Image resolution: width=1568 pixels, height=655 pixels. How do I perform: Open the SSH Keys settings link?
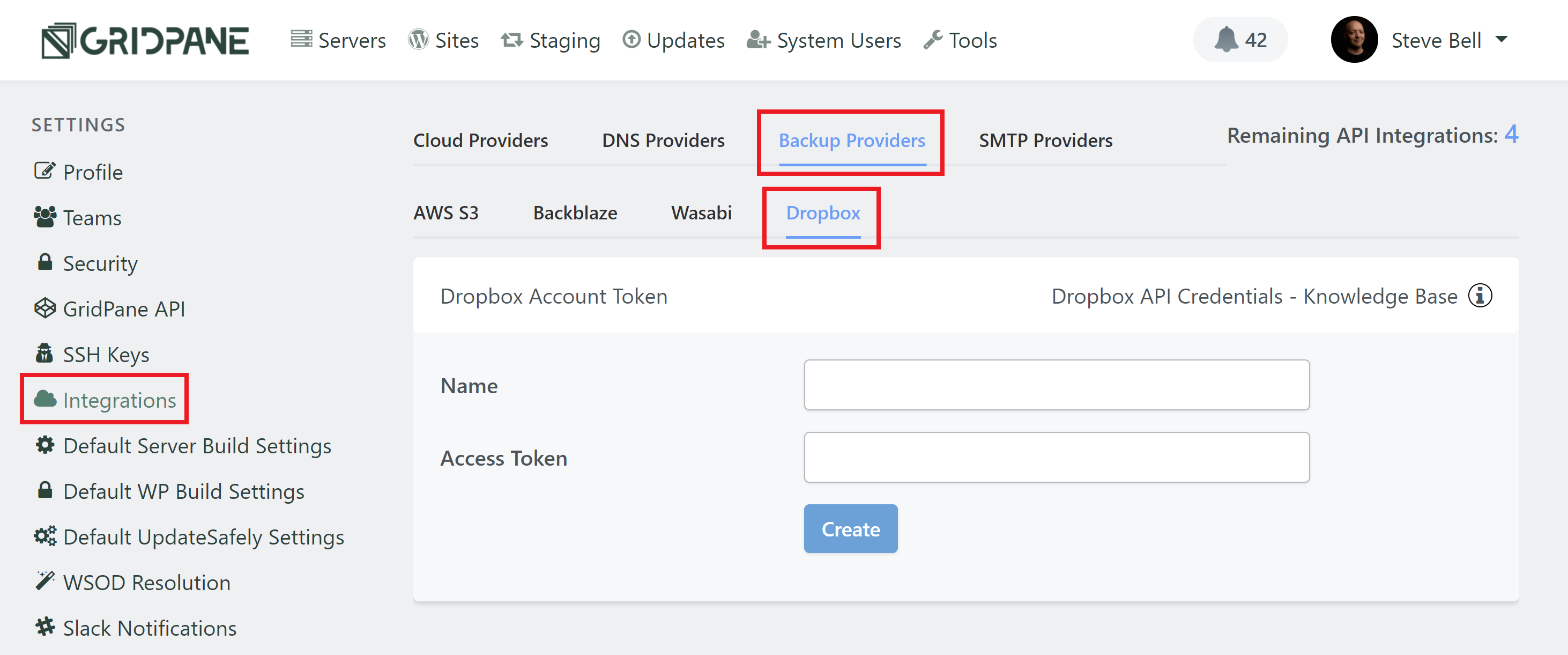coord(93,354)
